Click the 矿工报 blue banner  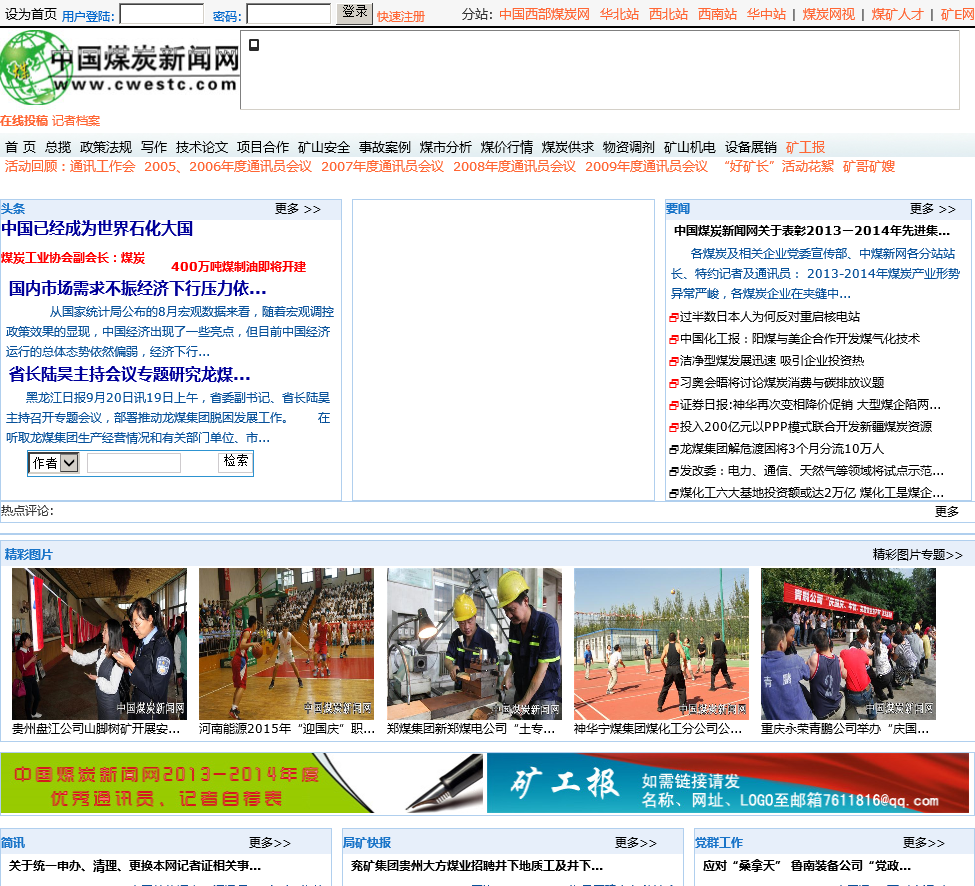tap(728, 783)
